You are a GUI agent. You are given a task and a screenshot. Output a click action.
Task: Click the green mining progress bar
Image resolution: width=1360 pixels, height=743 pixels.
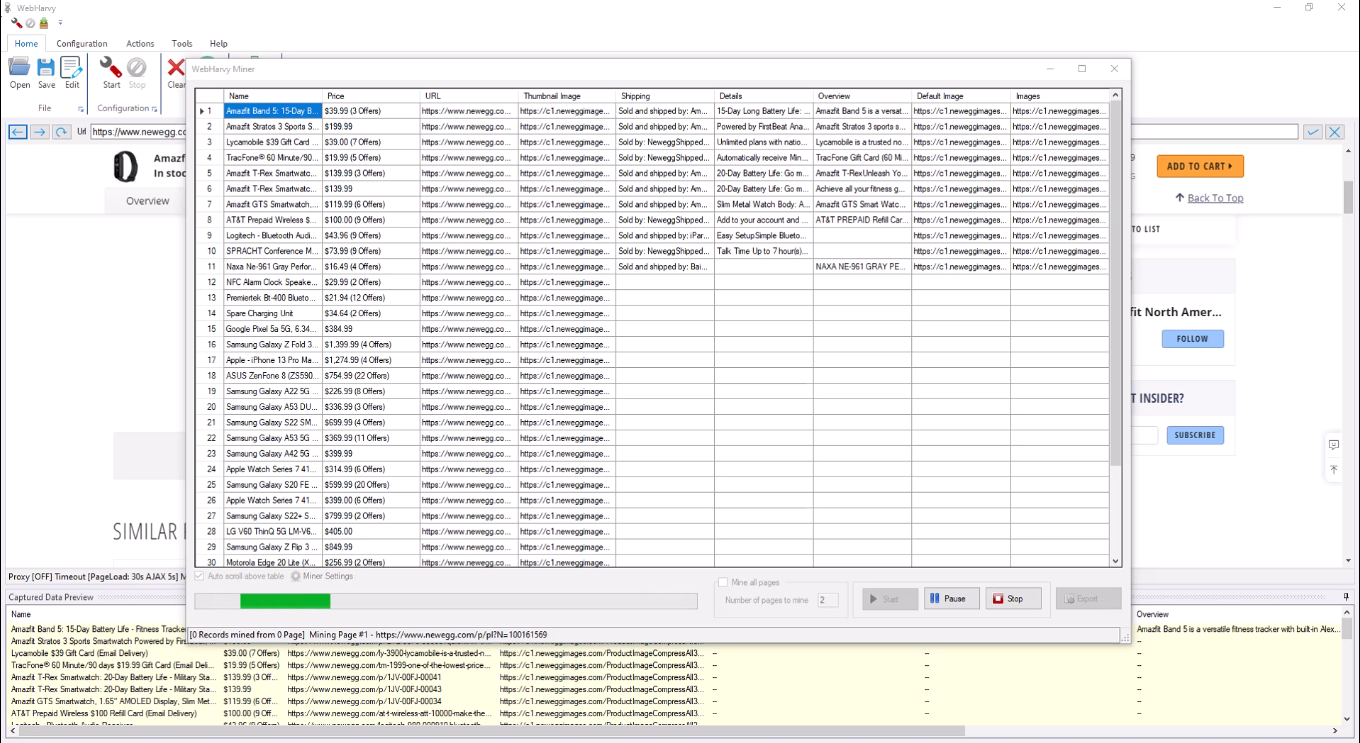(285, 601)
